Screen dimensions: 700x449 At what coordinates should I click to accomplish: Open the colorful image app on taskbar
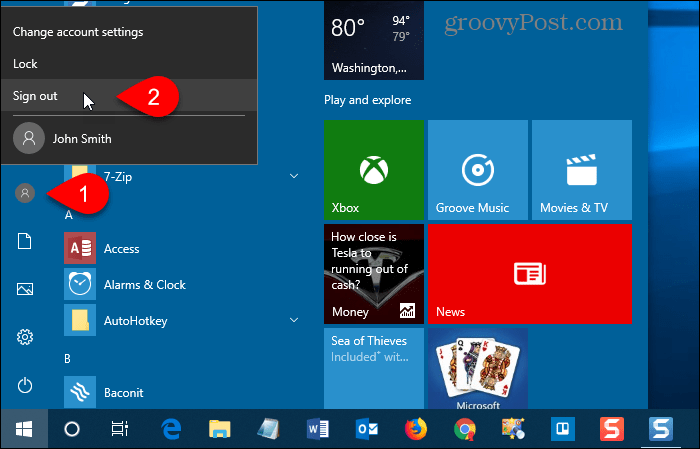pyautogui.click(x=513, y=429)
